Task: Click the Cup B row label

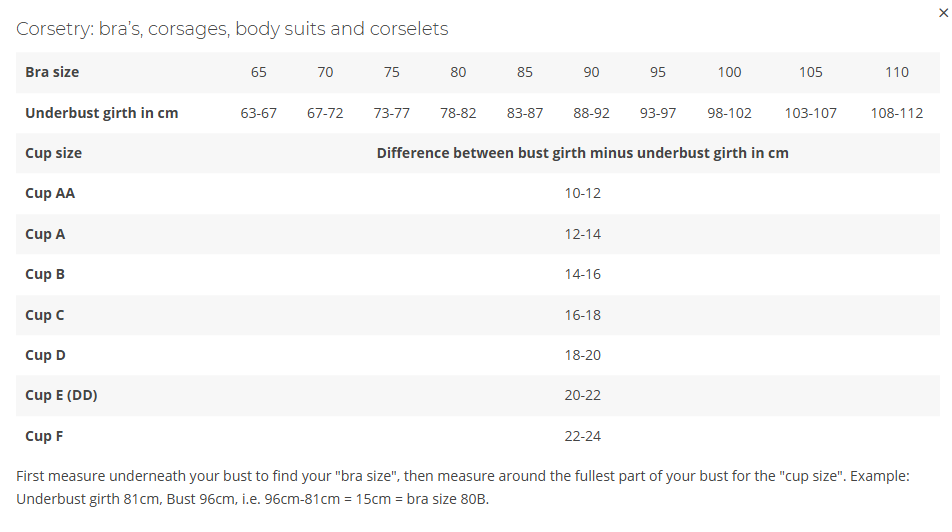Action: click(x=45, y=274)
